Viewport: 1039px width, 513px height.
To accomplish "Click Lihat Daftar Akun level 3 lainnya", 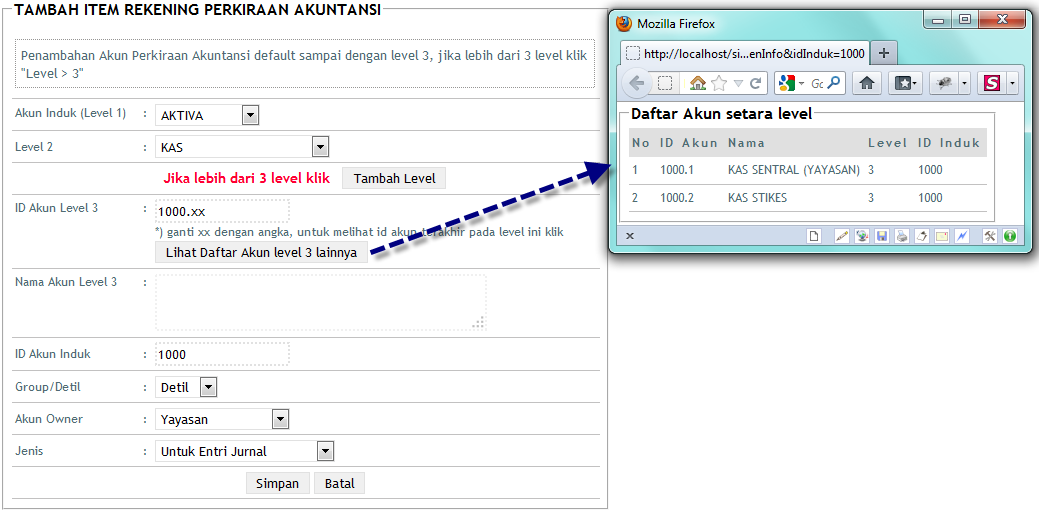I will pyautogui.click(x=261, y=253).
